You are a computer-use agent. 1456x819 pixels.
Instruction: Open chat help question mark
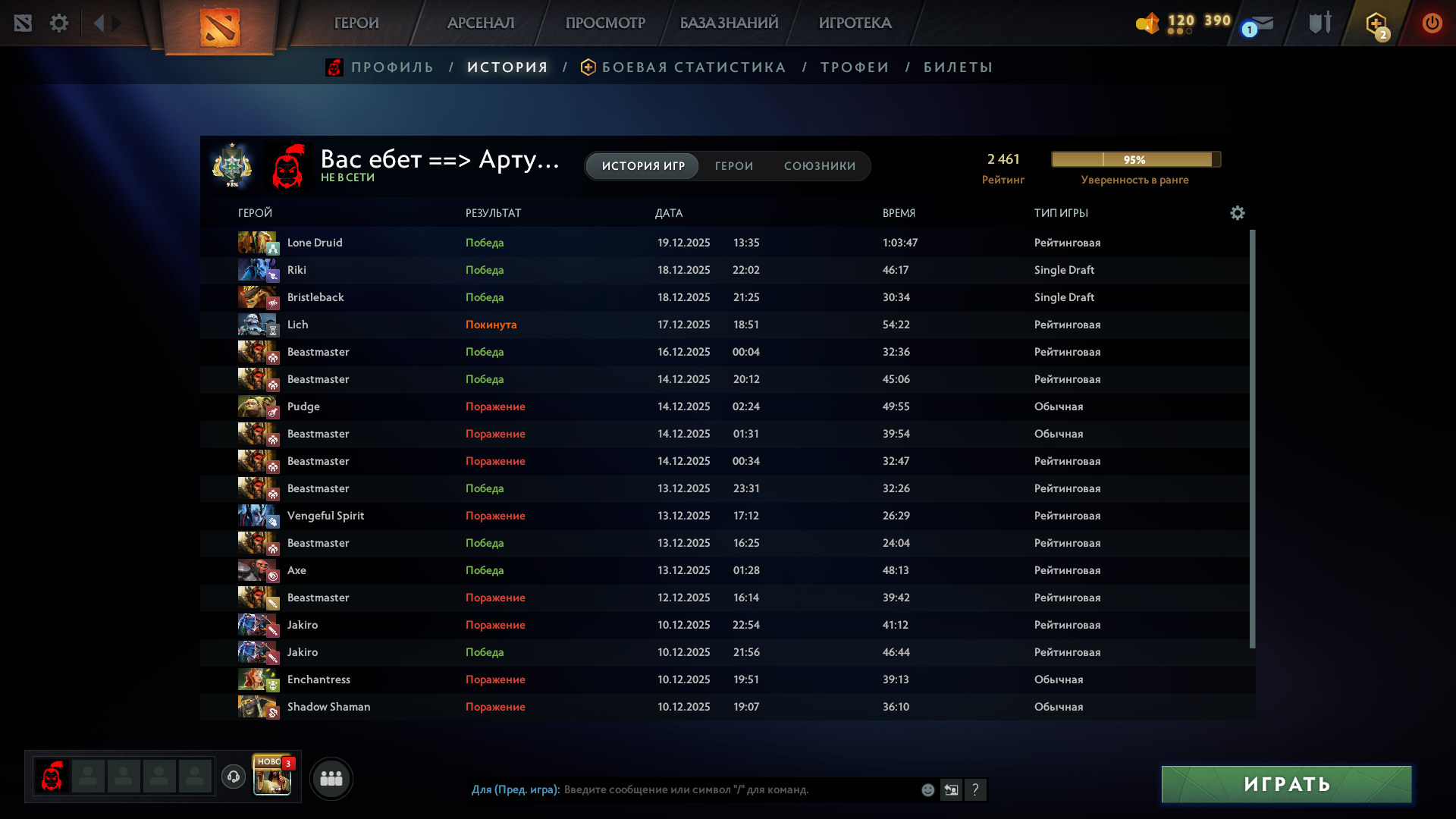[975, 790]
